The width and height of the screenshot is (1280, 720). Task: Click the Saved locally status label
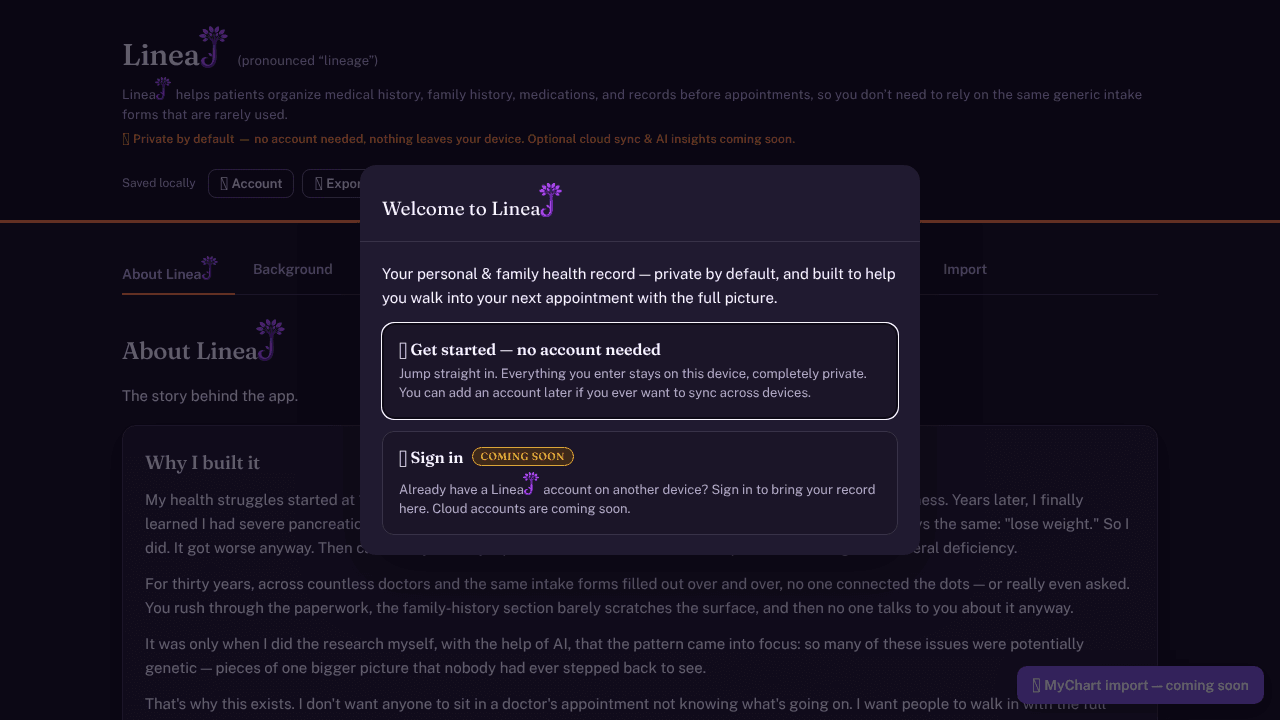(159, 183)
